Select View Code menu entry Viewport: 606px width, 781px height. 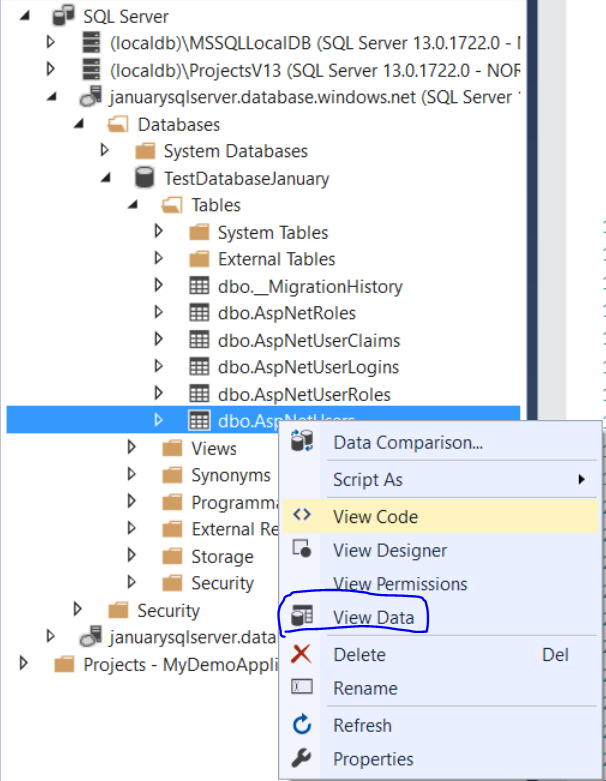point(440,517)
